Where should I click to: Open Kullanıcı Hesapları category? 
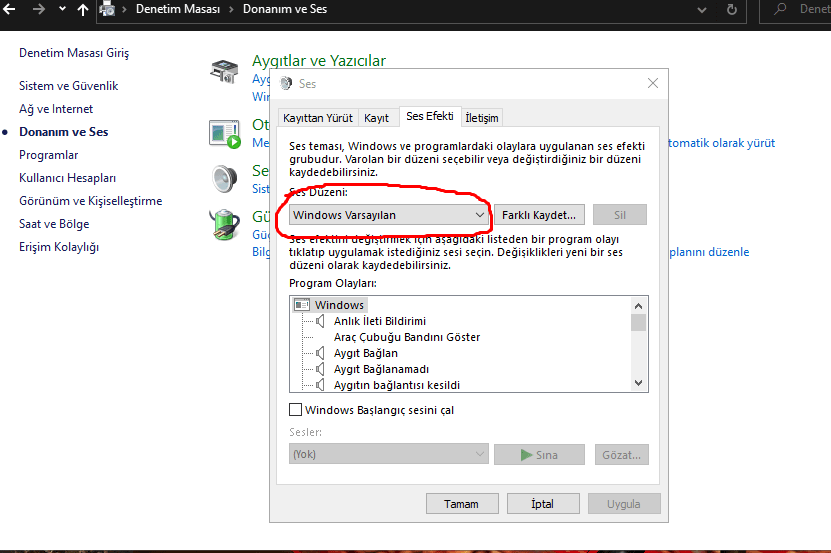click(x=67, y=178)
